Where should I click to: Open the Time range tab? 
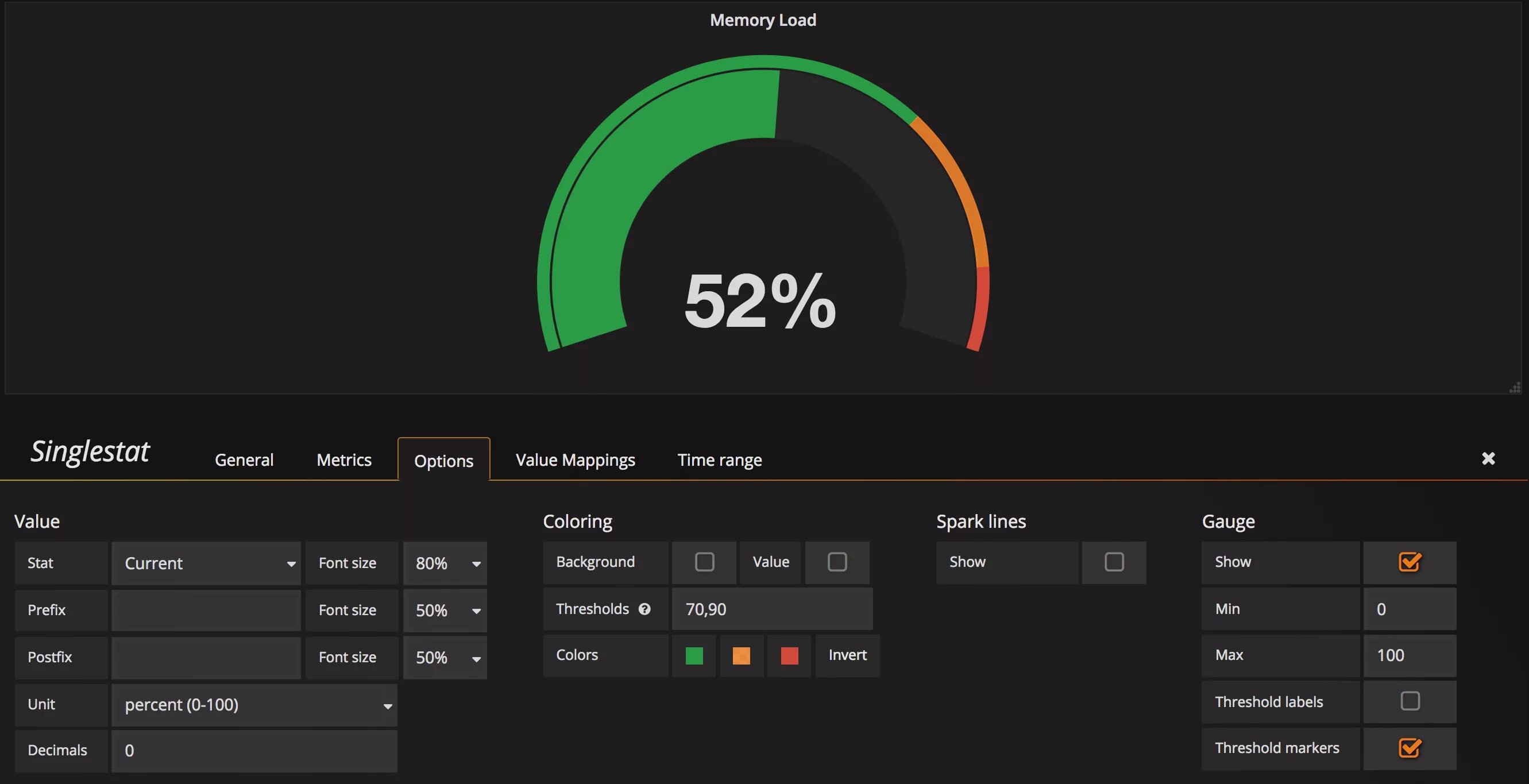[x=719, y=460]
